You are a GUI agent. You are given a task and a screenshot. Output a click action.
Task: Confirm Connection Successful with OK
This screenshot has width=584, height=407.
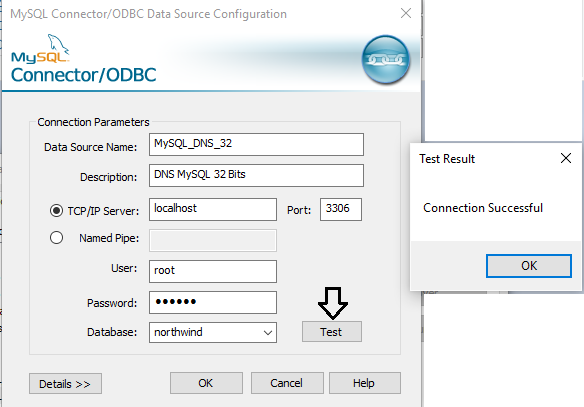coord(529,266)
